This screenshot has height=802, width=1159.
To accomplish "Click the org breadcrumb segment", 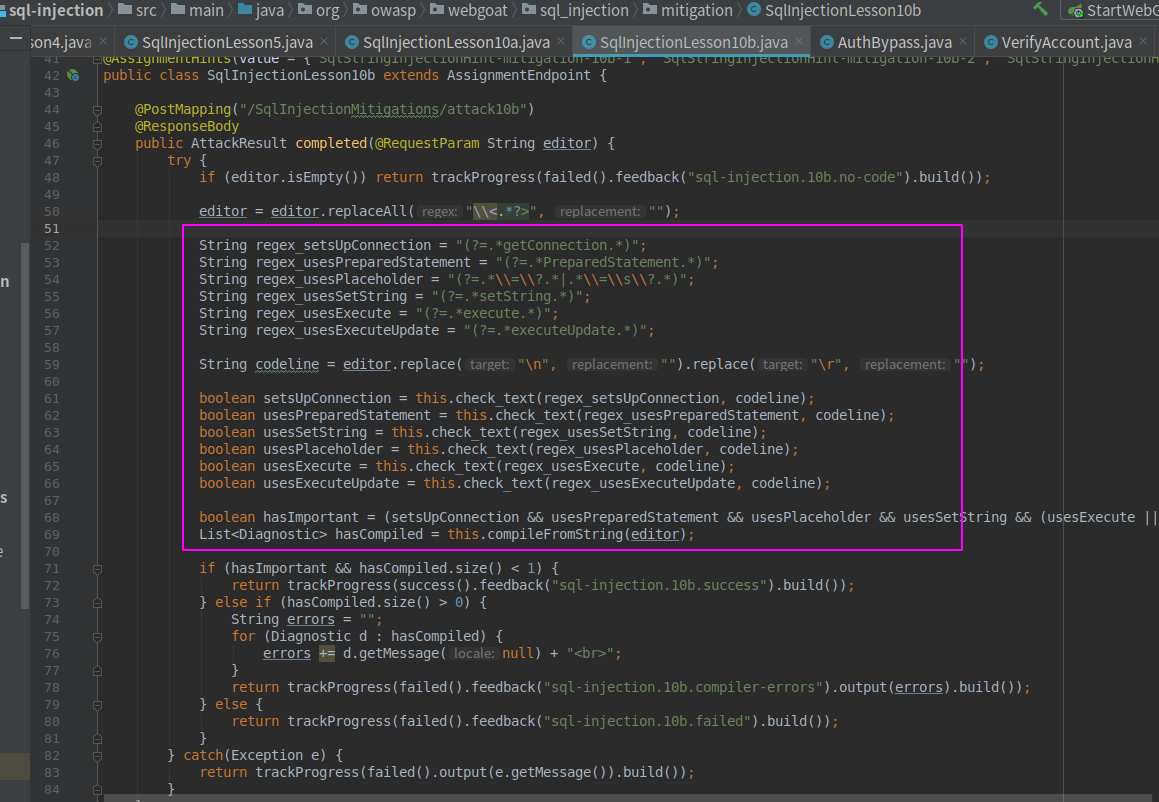I will (327, 10).
